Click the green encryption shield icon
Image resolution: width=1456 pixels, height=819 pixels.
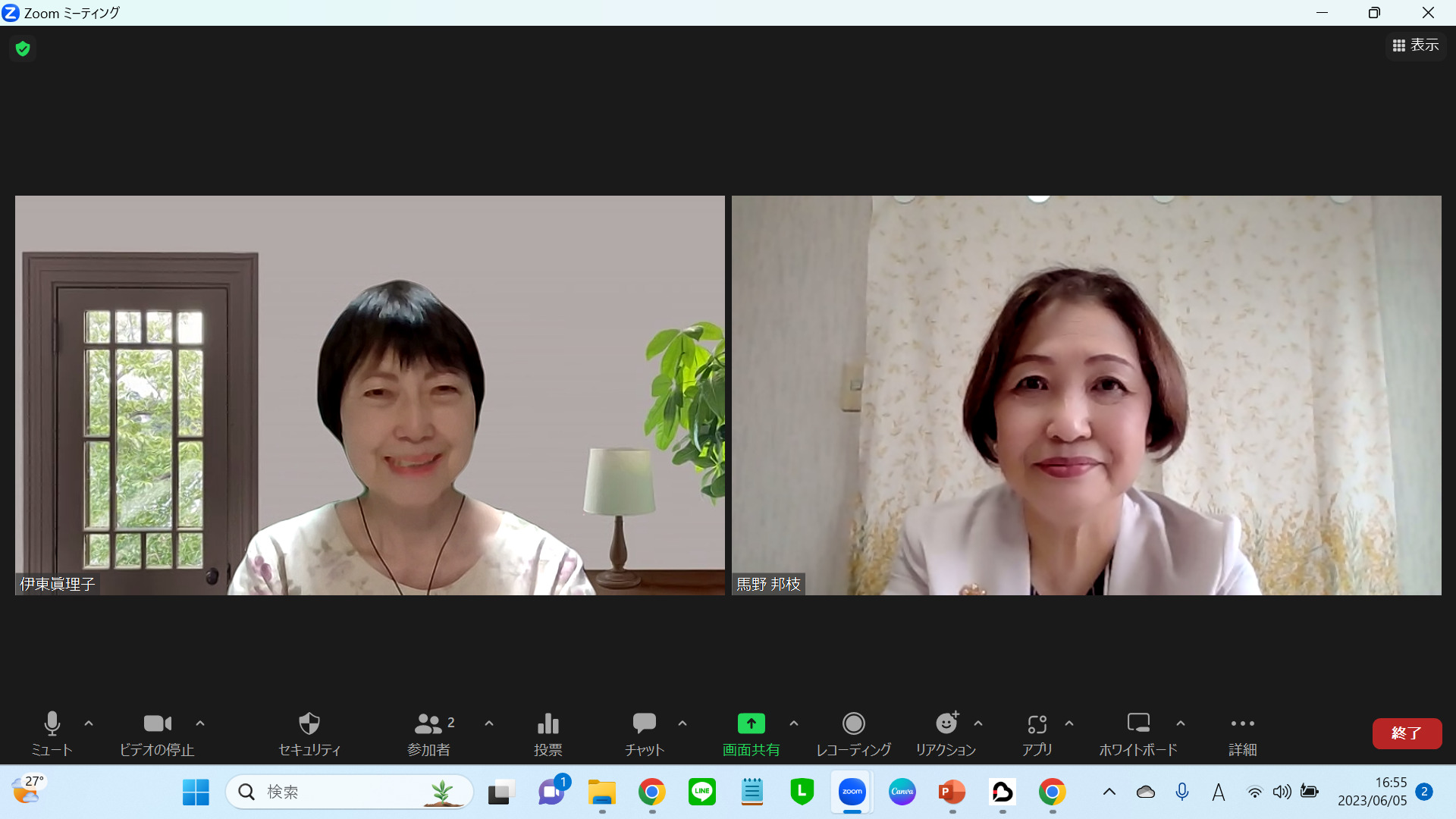pyautogui.click(x=23, y=49)
